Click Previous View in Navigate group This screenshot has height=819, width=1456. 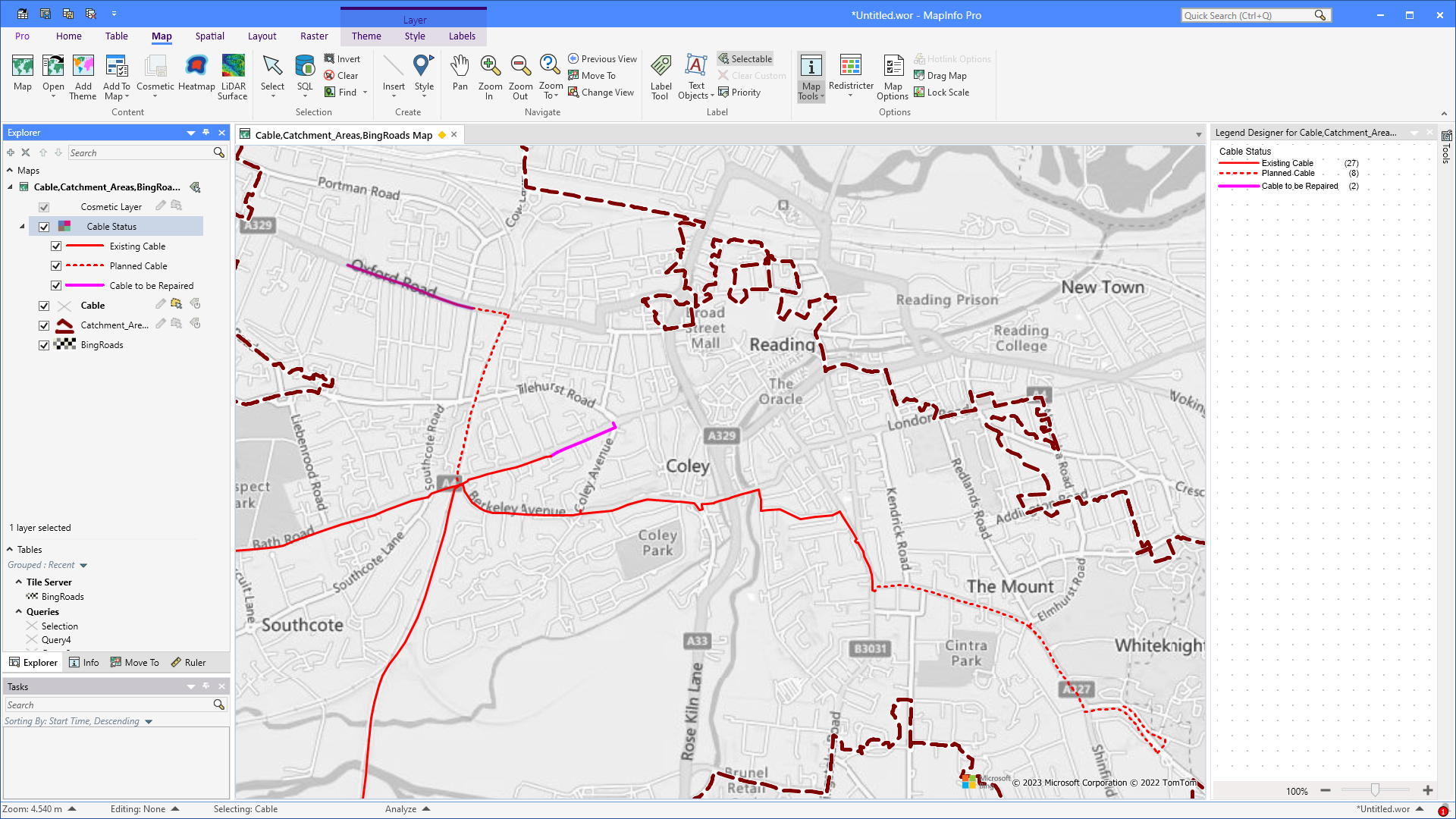point(602,58)
